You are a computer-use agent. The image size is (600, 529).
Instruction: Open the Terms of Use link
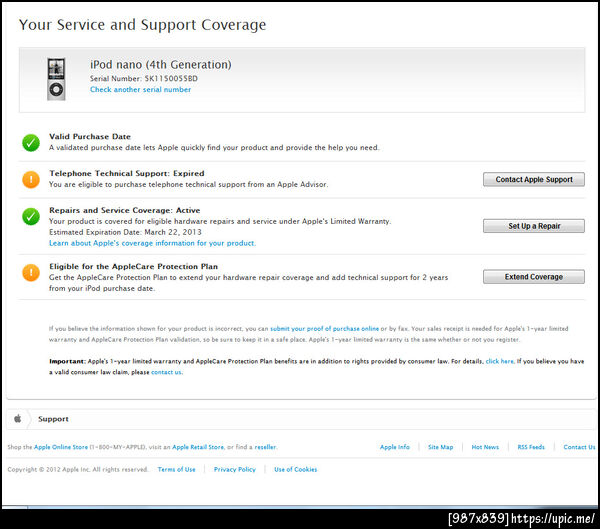pyautogui.click(x=177, y=469)
